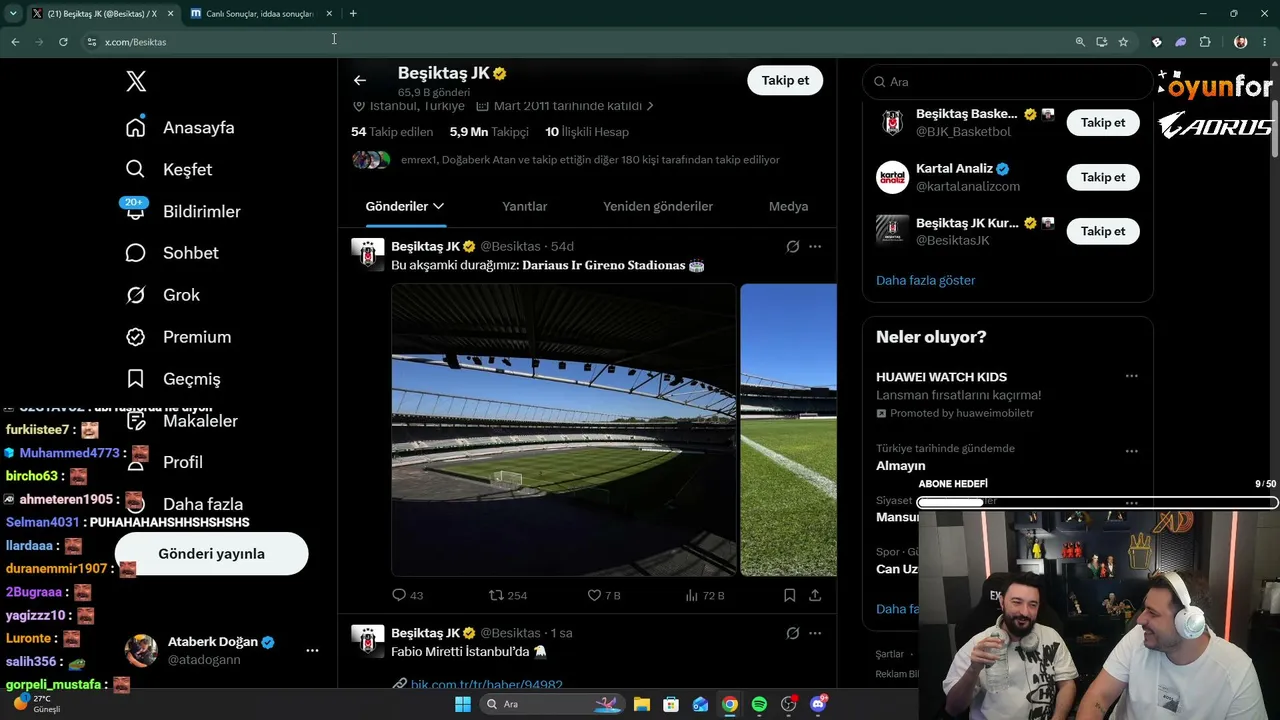Viewport: 1280px width, 720px height.
Task: Open the Chrome profile avatar
Action: coord(1241,42)
